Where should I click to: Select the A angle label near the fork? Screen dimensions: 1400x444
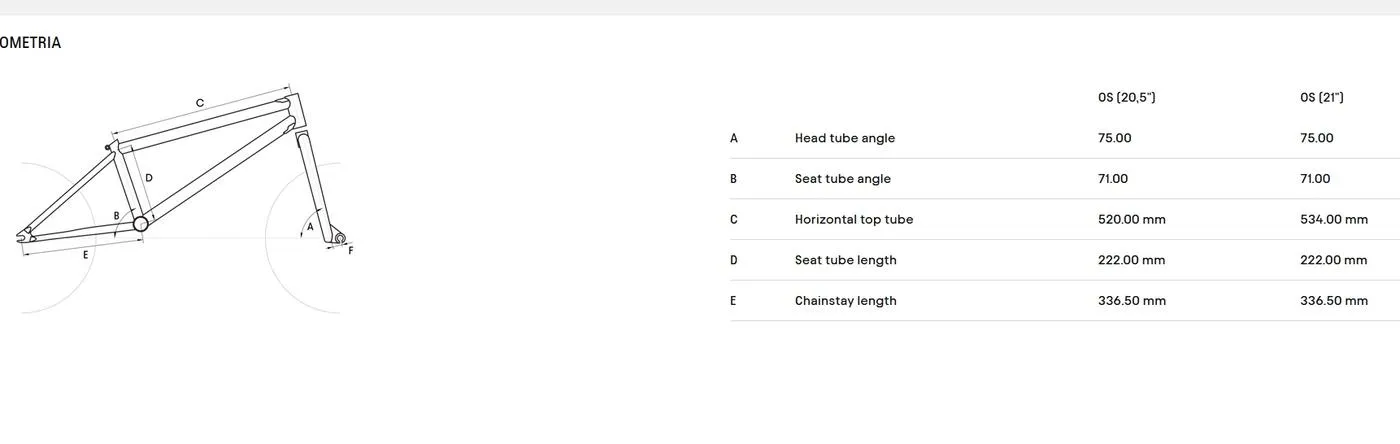[x=310, y=227]
